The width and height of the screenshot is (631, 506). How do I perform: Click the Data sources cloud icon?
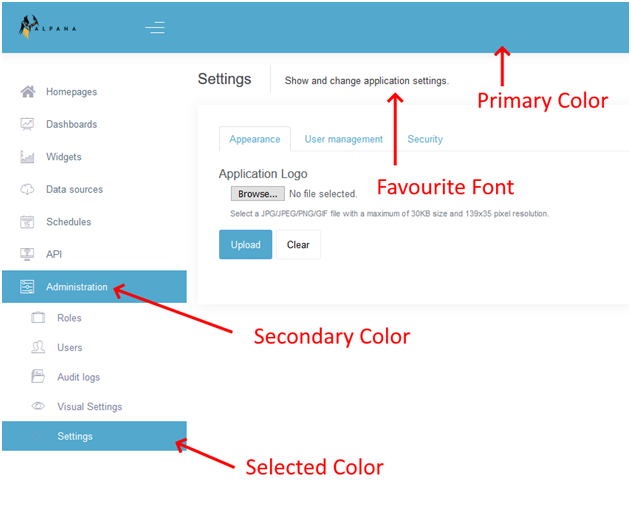coord(28,189)
